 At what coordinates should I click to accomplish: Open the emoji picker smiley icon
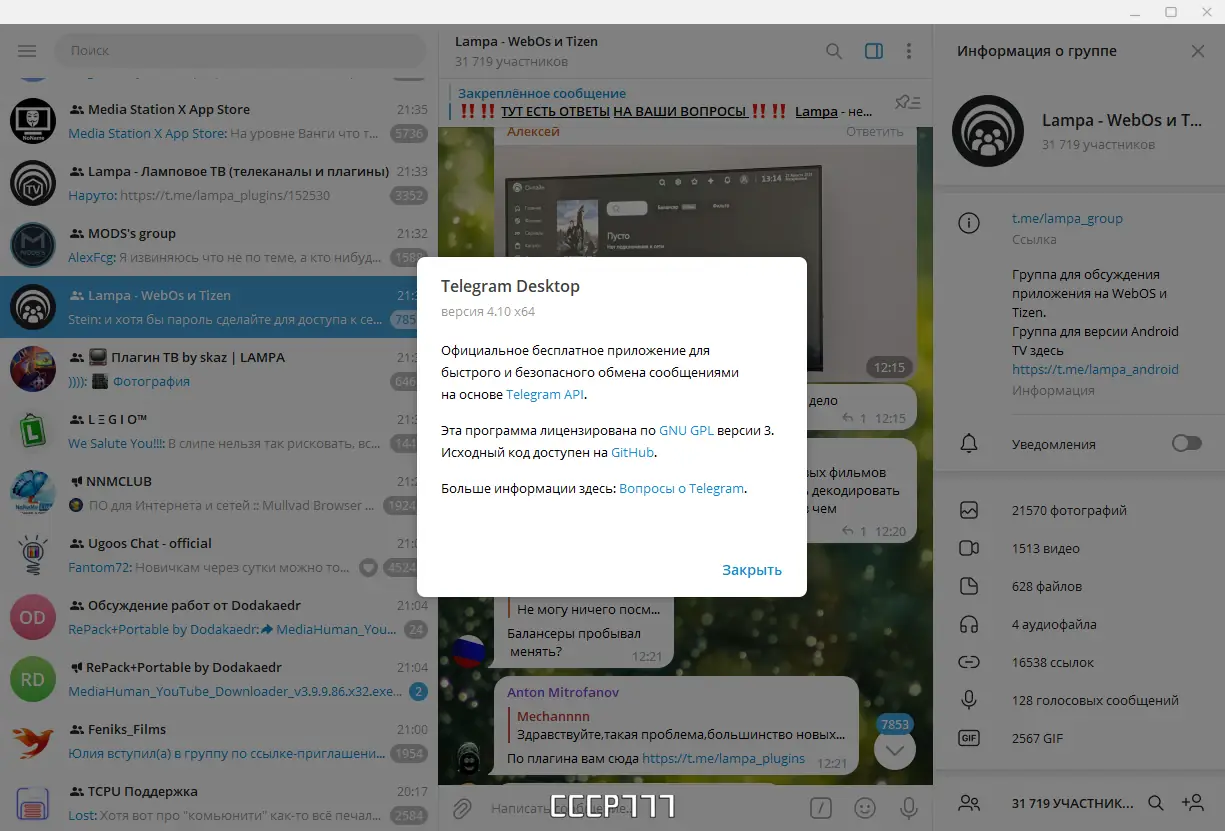coord(865,807)
